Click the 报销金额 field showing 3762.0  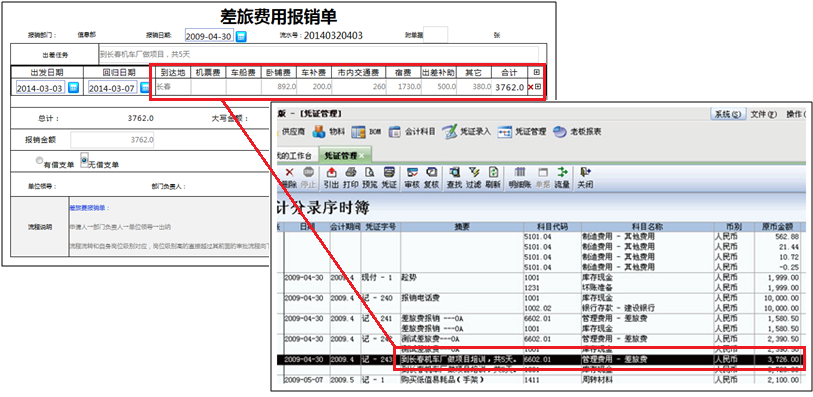(x=112, y=140)
